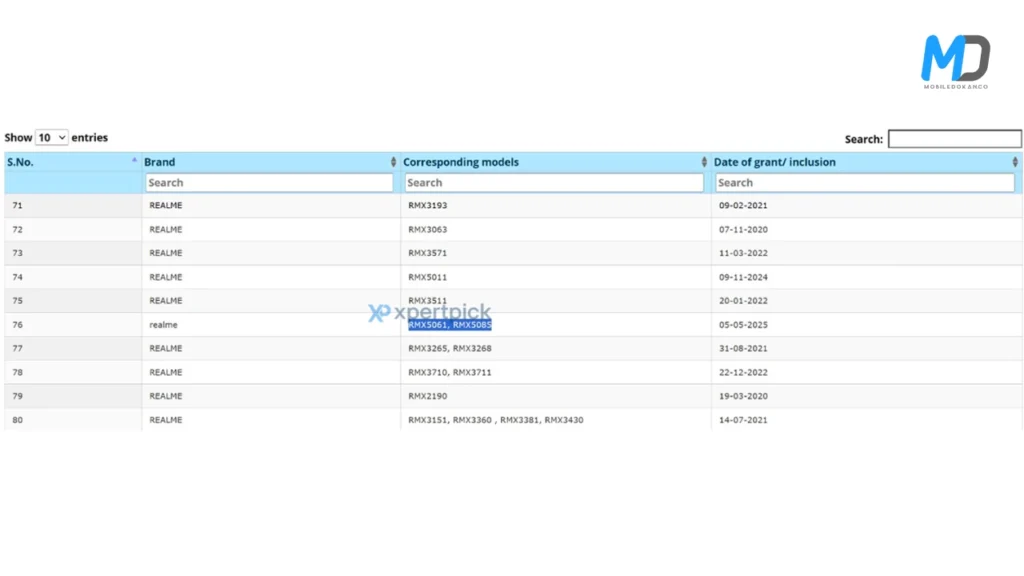The image size is (1024, 576).
Task: Open the Show entries count dropdown
Action: coord(51,138)
